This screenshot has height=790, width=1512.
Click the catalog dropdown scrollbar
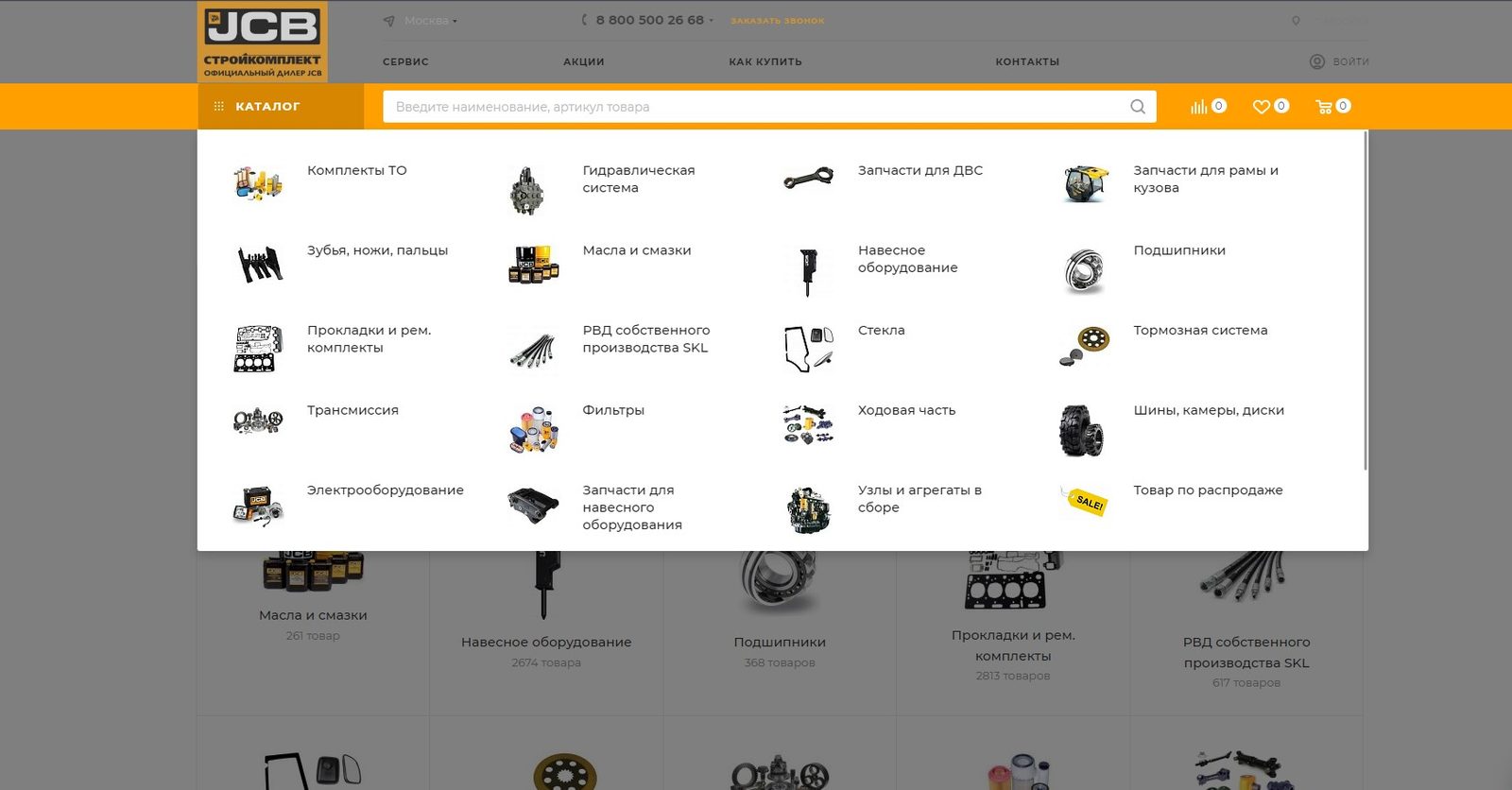point(1365,302)
